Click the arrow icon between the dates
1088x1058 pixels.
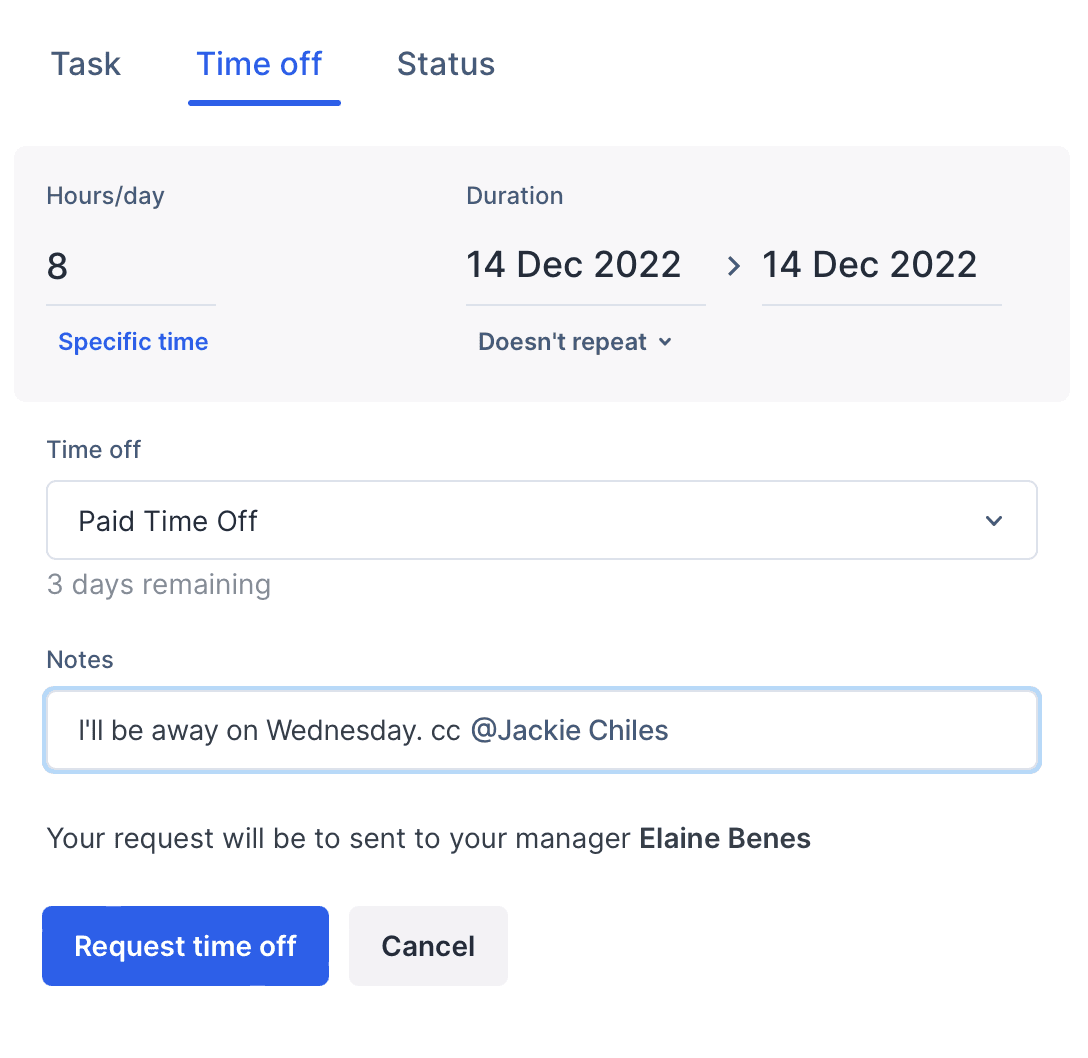[x=734, y=266]
